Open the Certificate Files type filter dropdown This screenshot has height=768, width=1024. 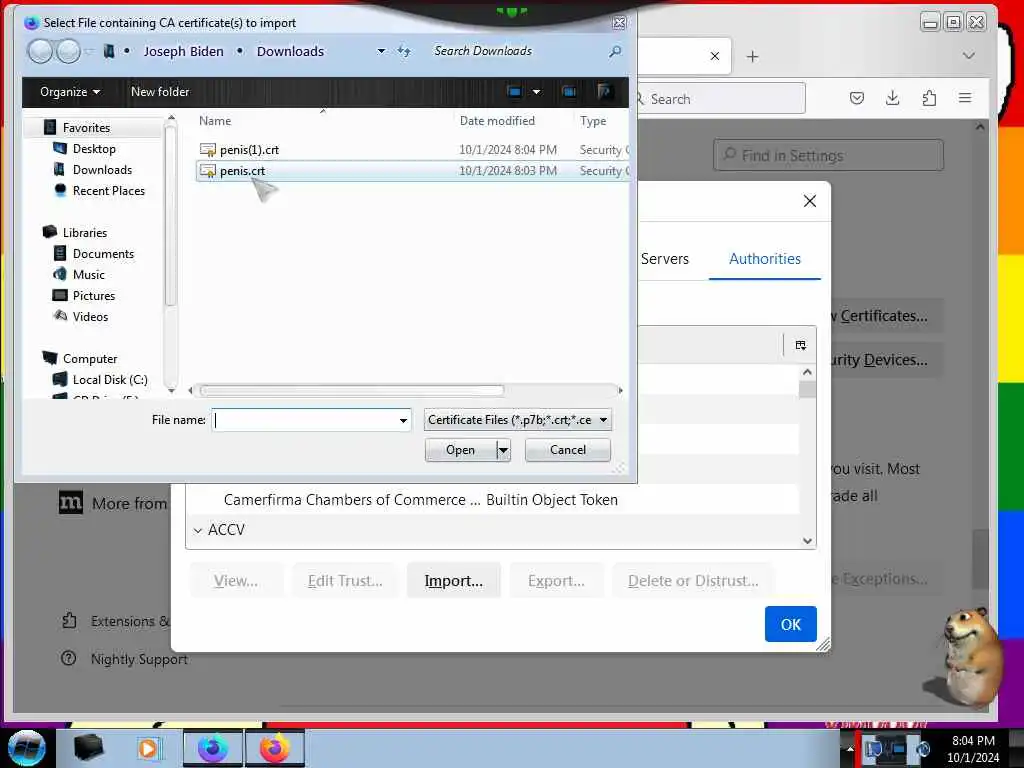tap(518, 420)
